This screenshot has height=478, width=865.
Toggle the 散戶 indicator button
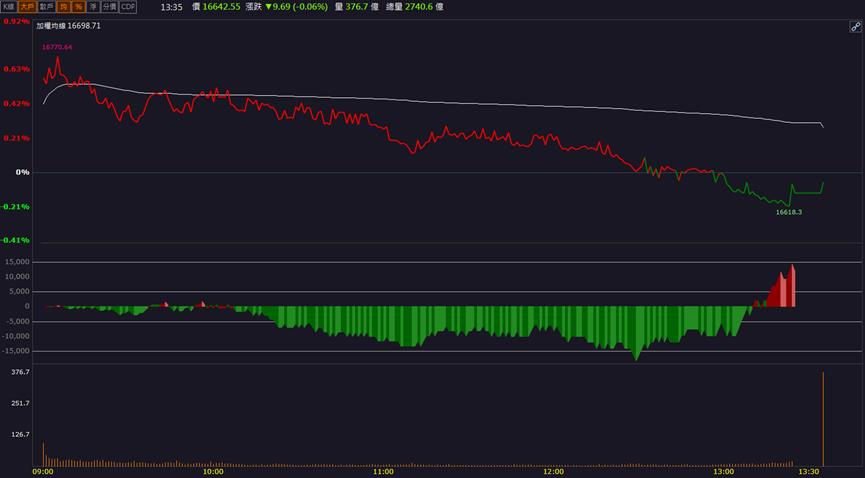pos(46,7)
